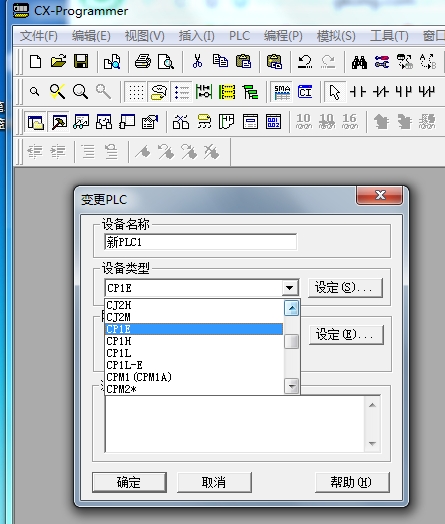This screenshot has width=445, height=524.
Task: Click dropdown list scroll up arrow
Action: coord(292,308)
